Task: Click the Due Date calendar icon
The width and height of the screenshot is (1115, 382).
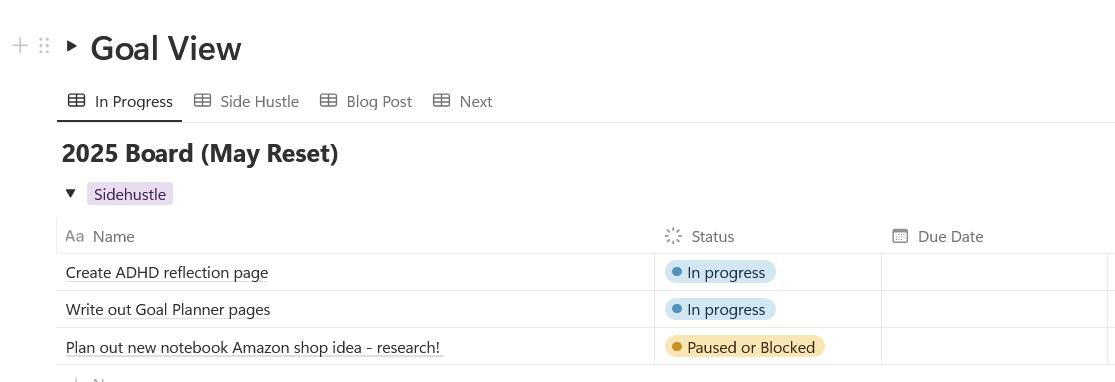Action: 900,236
